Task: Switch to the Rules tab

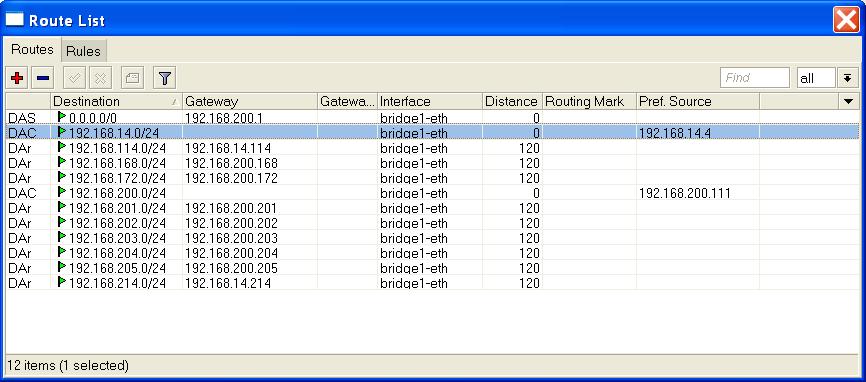Action: pos(83,51)
